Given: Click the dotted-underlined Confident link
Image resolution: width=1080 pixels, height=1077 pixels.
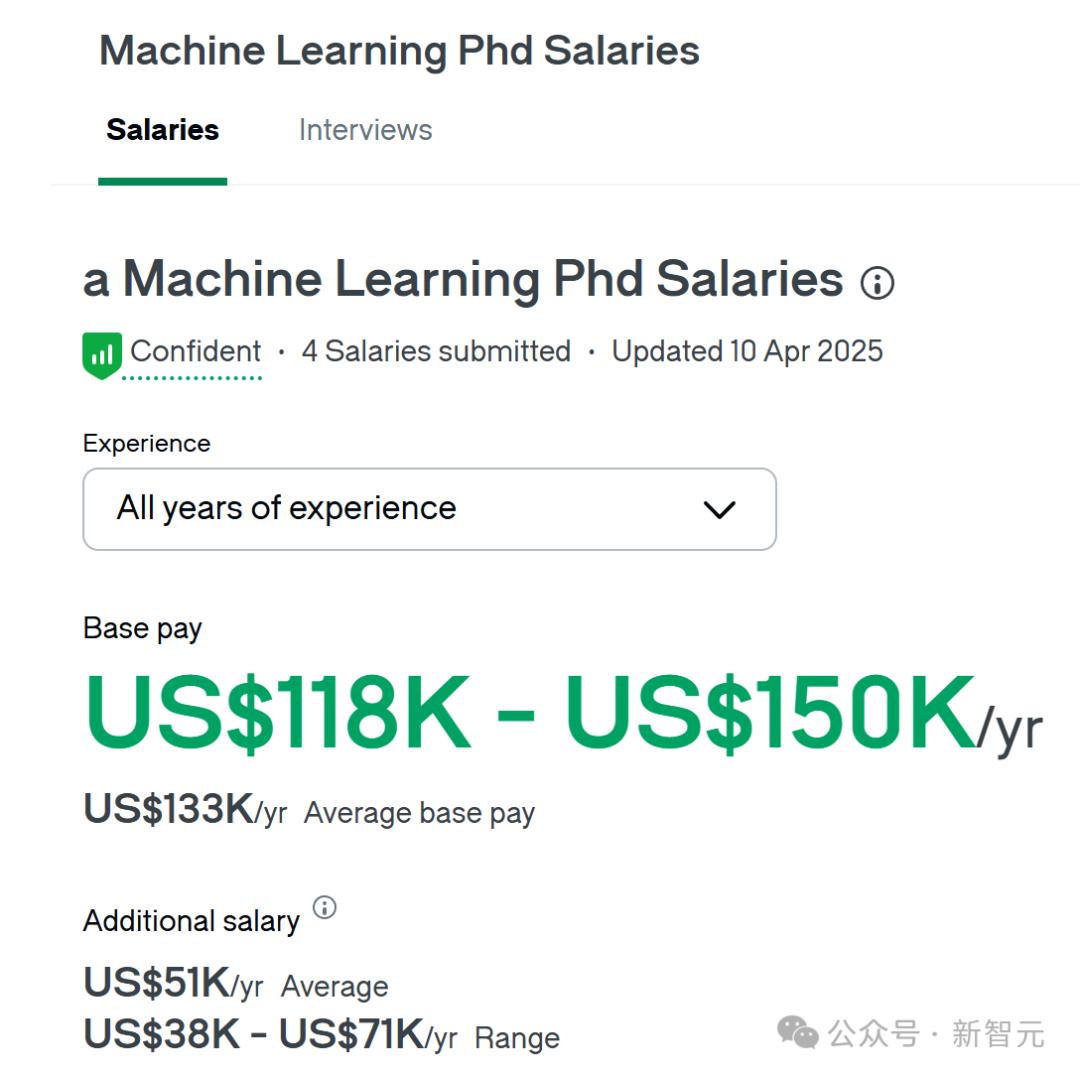Looking at the screenshot, I should pos(196,351).
